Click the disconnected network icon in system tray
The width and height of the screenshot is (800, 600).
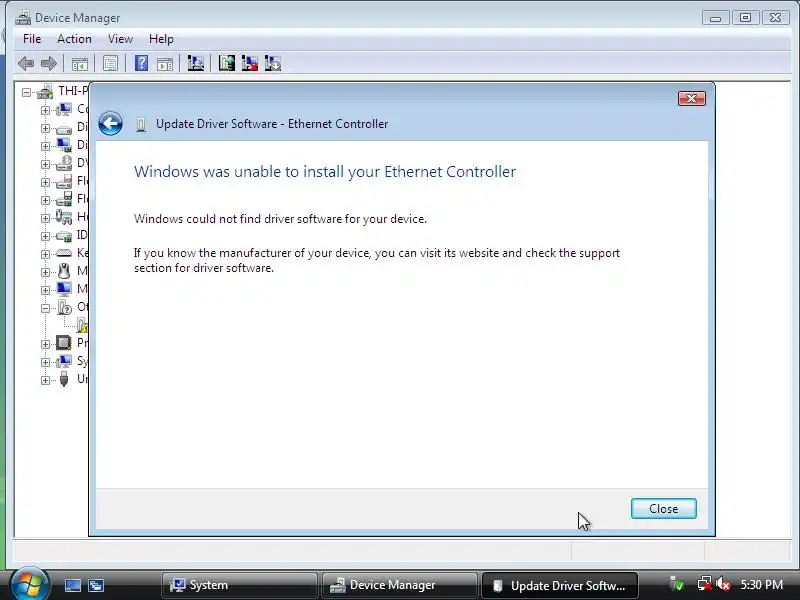click(x=704, y=584)
